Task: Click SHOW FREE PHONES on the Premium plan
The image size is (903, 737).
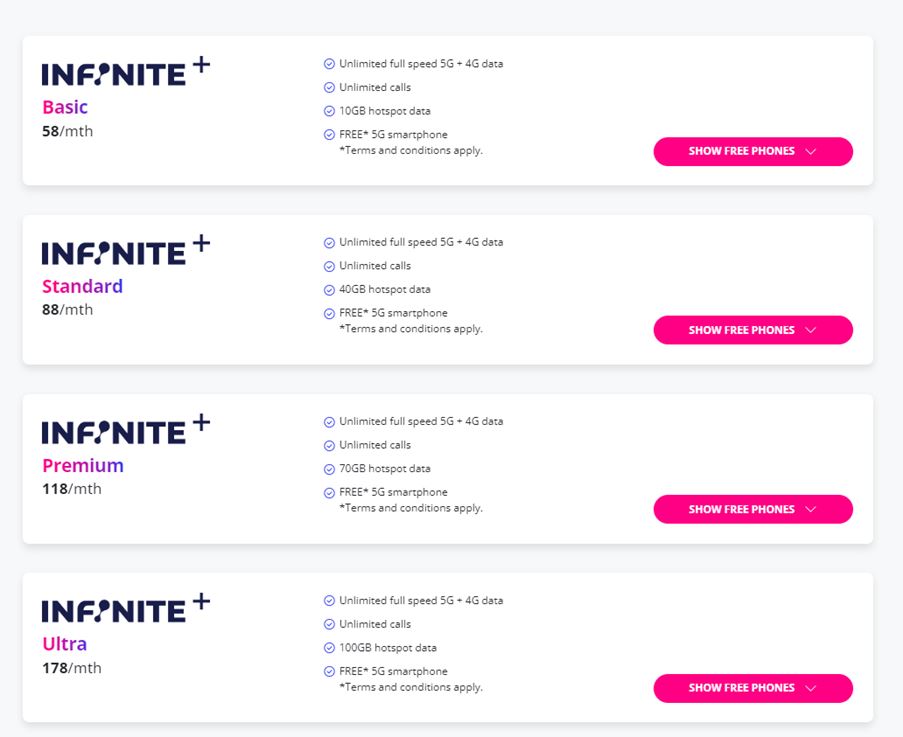Action: click(752, 509)
